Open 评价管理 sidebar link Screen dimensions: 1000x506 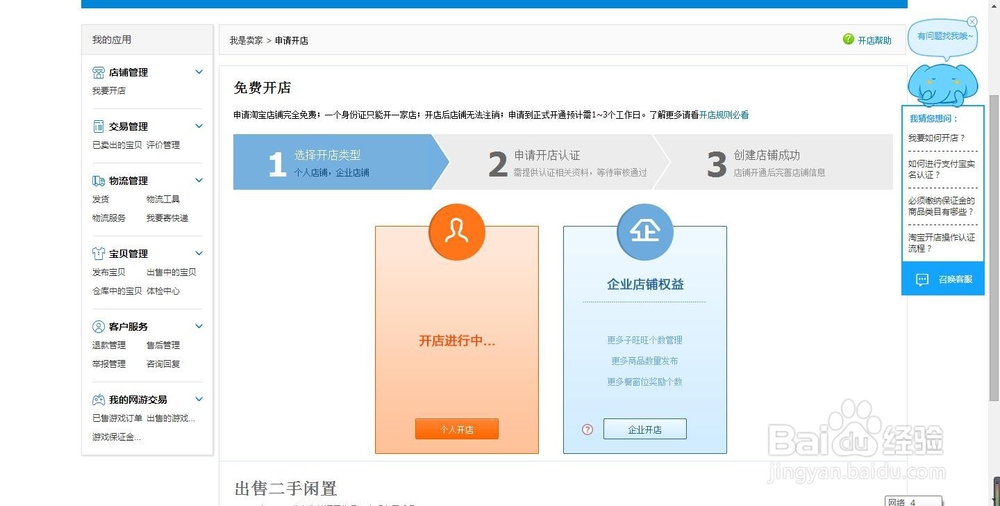pyautogui.click(x=163, y=145)
